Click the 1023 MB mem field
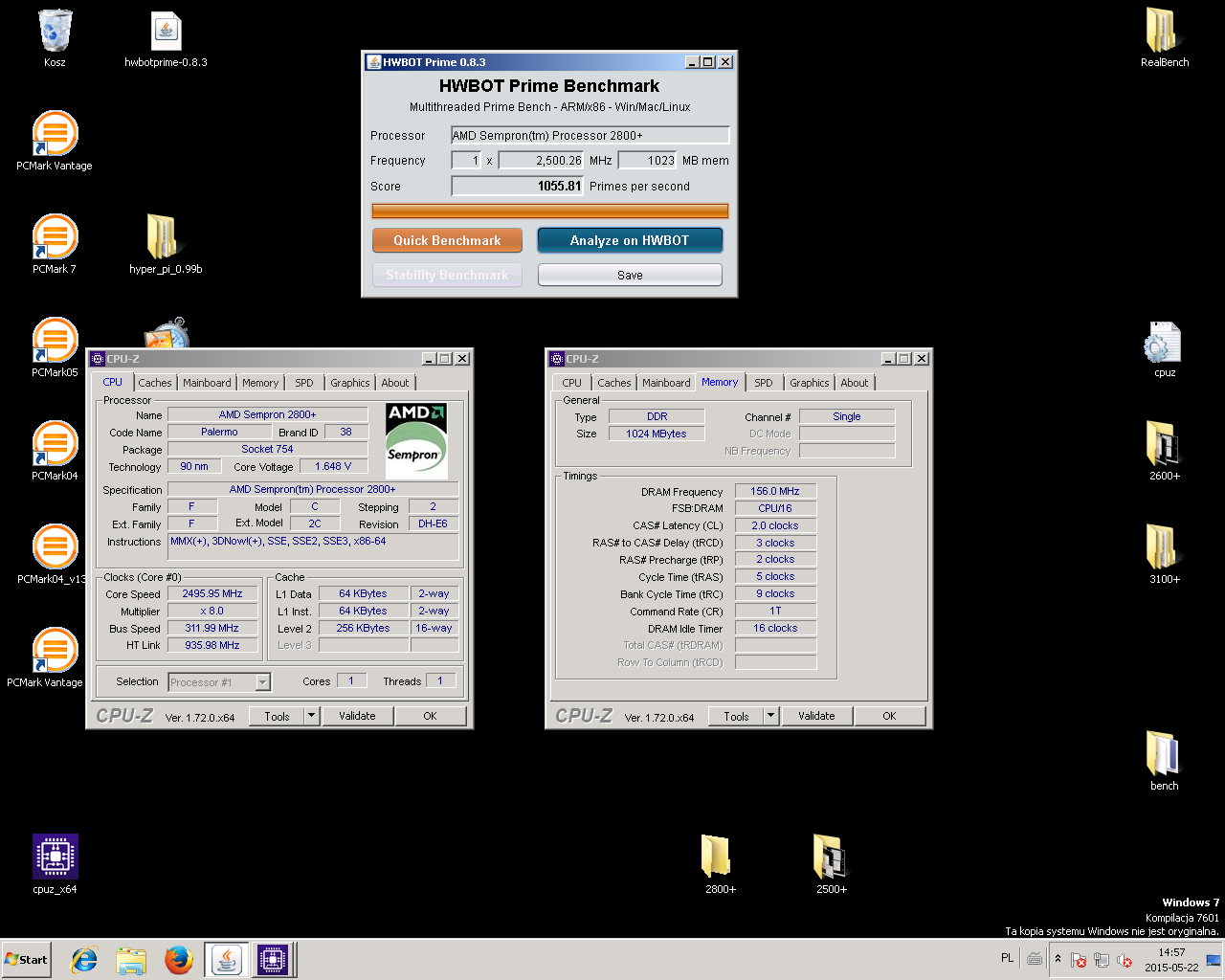Screen dimensions: 1225x980 [x=648, y=160]
